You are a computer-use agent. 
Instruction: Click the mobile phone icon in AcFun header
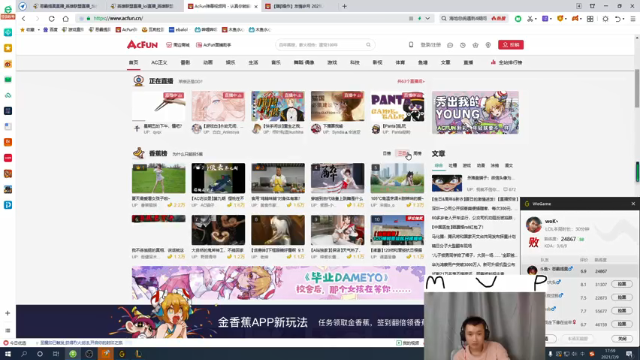click(x=411, y=44)
